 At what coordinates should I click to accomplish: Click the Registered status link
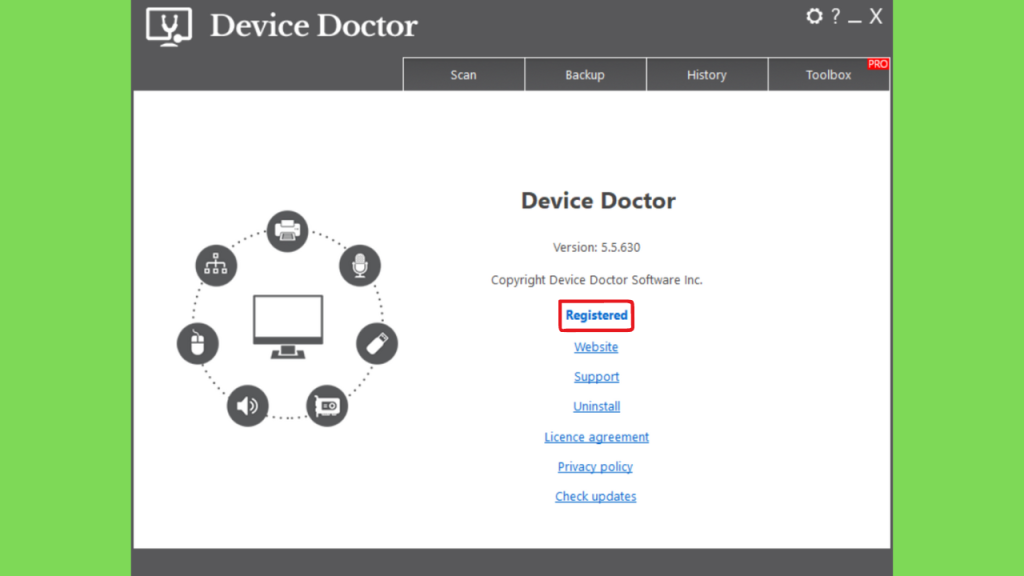596,315
